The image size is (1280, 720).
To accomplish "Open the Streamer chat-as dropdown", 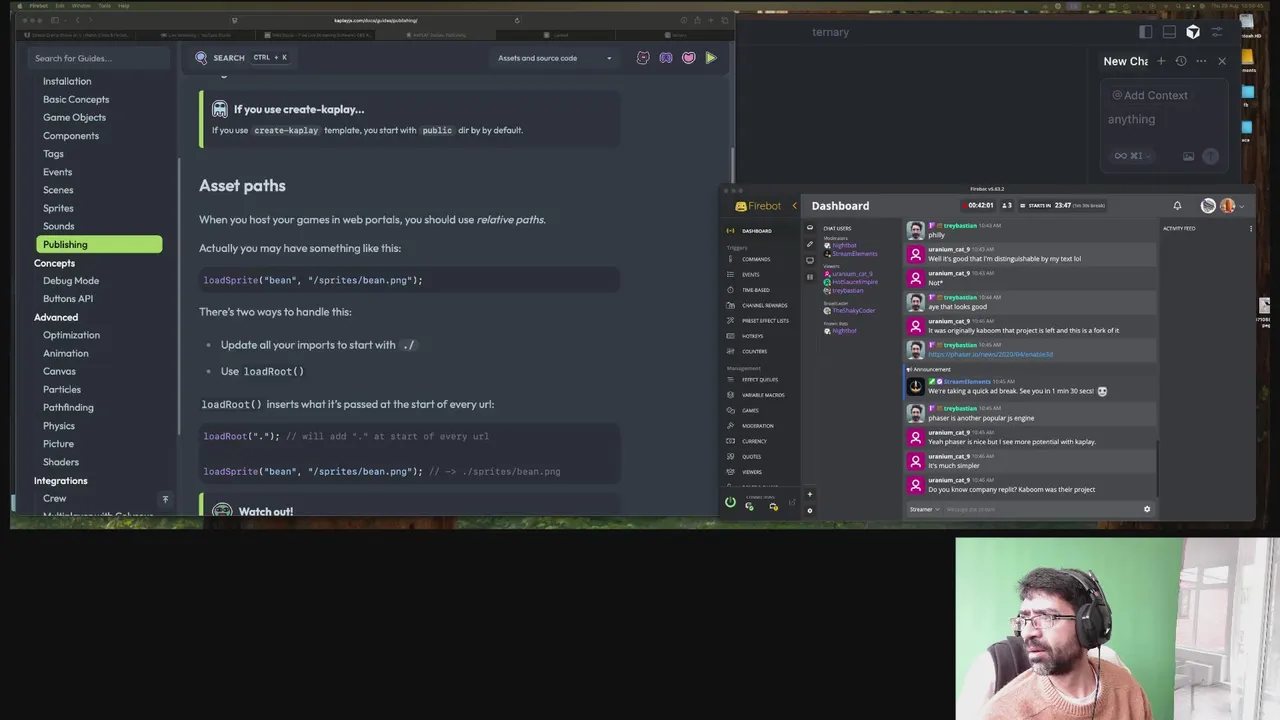I will pos(924,509).
